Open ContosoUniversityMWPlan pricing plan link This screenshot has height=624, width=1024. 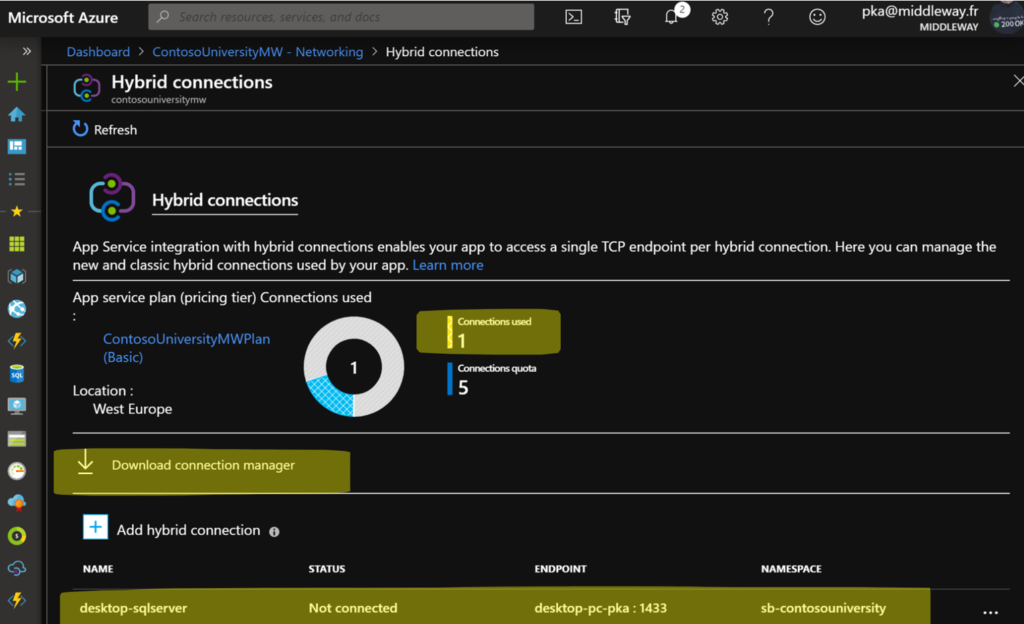point(186,338)
